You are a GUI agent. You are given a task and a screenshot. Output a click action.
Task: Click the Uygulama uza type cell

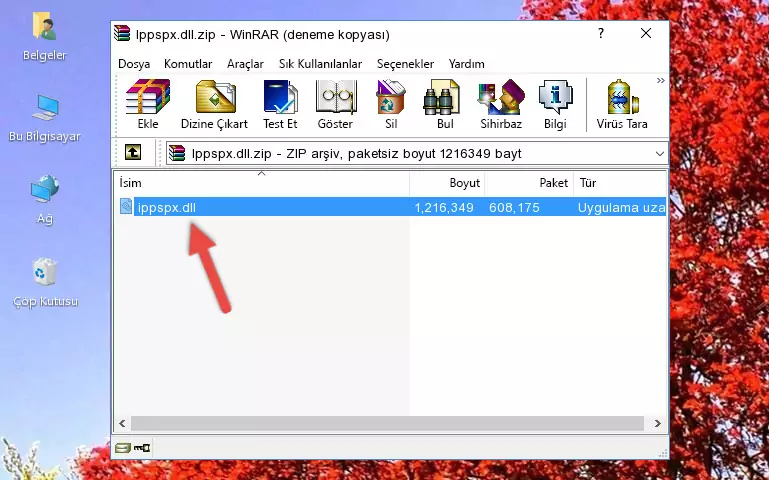[x=621, y=207]
